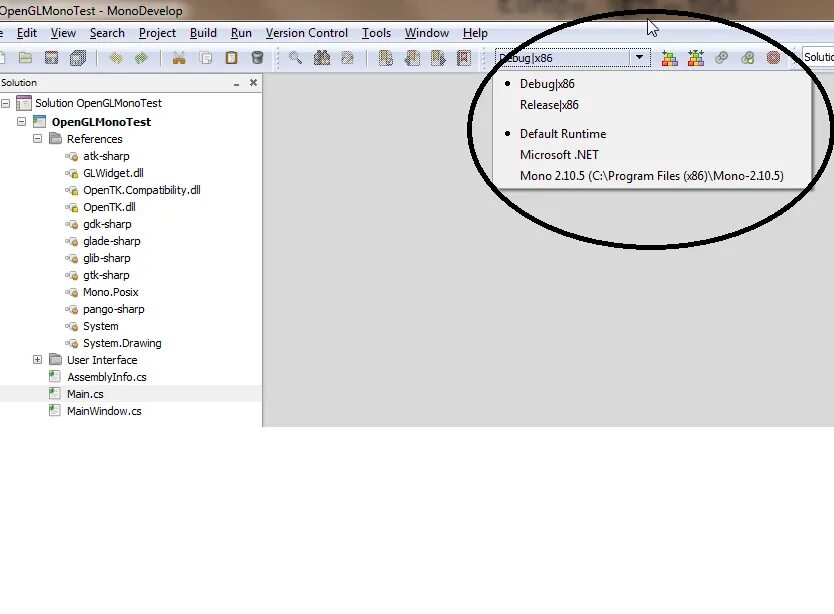Screen dimensions: 834x614
Task: Select glib-sharp reference
Action: (106, 258)
